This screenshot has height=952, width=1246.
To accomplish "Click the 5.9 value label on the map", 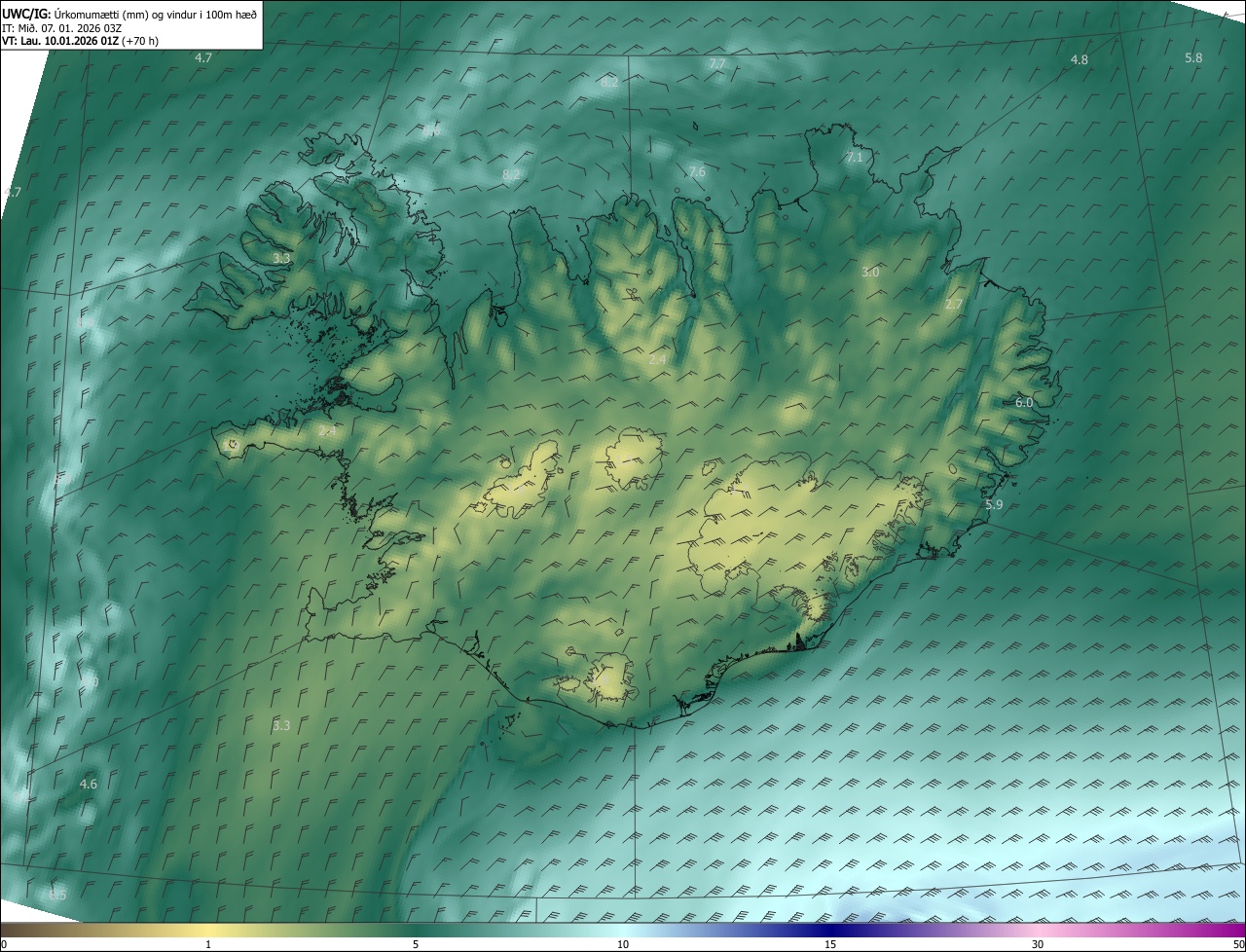I will pyautogui.click(x=994, y=504).
